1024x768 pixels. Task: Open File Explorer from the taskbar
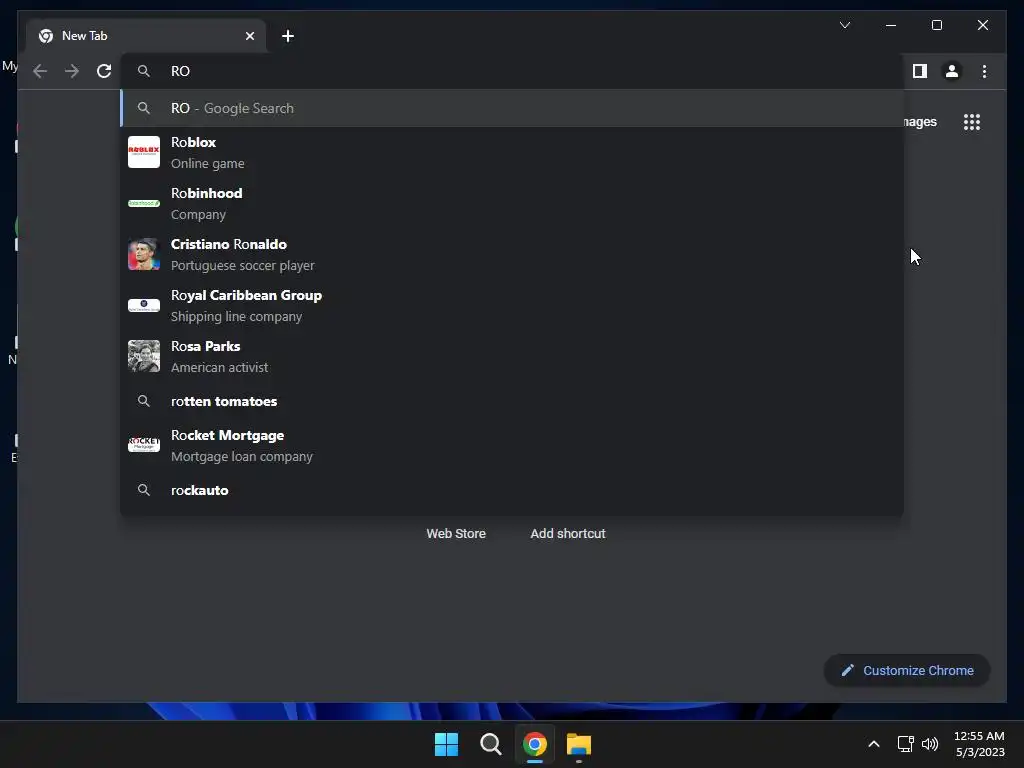pyautogui.click(x=579, y=744)
